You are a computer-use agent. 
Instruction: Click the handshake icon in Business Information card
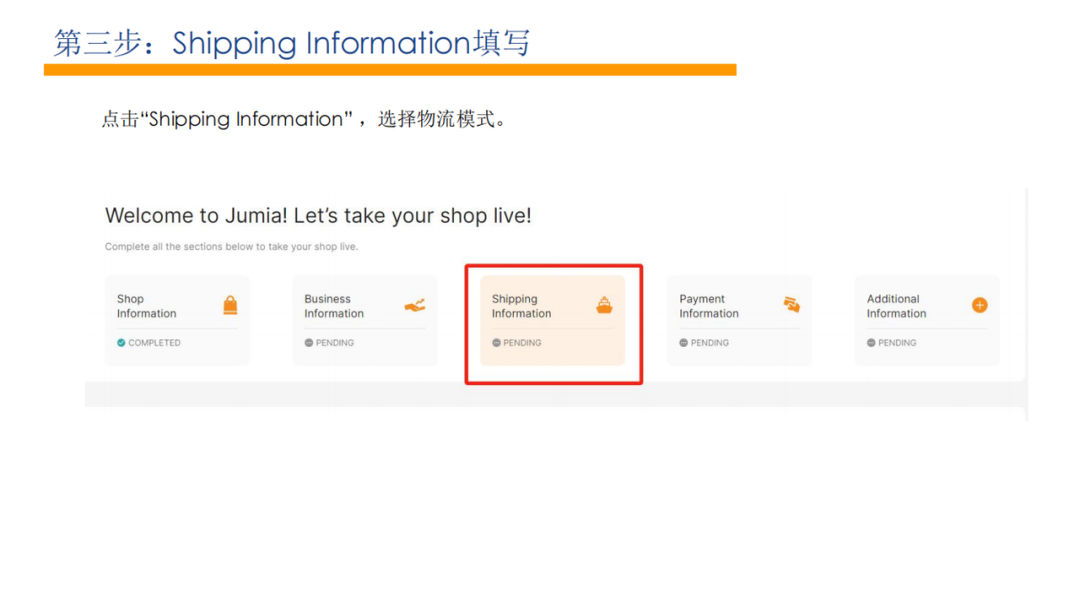(414, 305)
